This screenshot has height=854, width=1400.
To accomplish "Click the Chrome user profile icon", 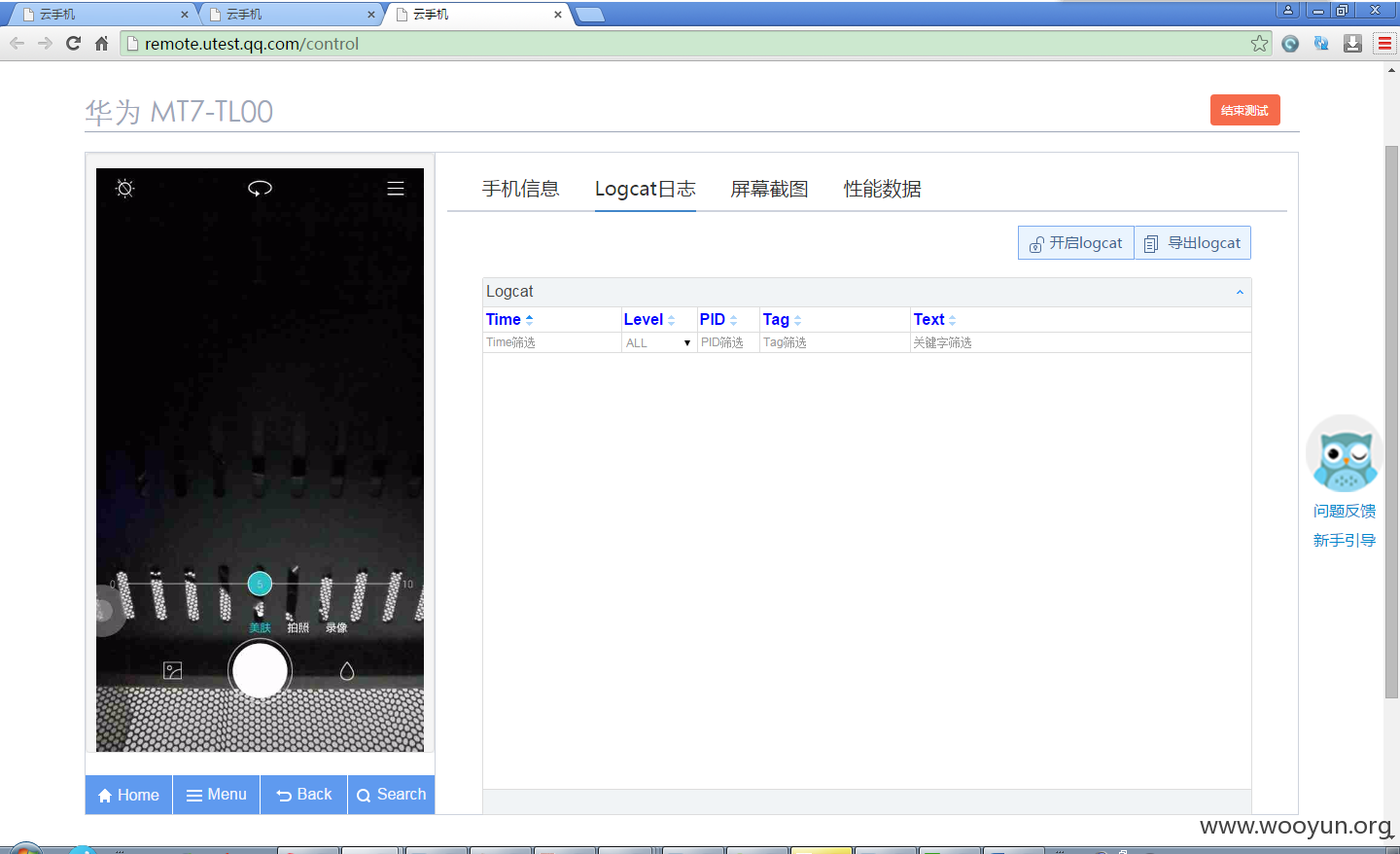I will click(1288, 10).
